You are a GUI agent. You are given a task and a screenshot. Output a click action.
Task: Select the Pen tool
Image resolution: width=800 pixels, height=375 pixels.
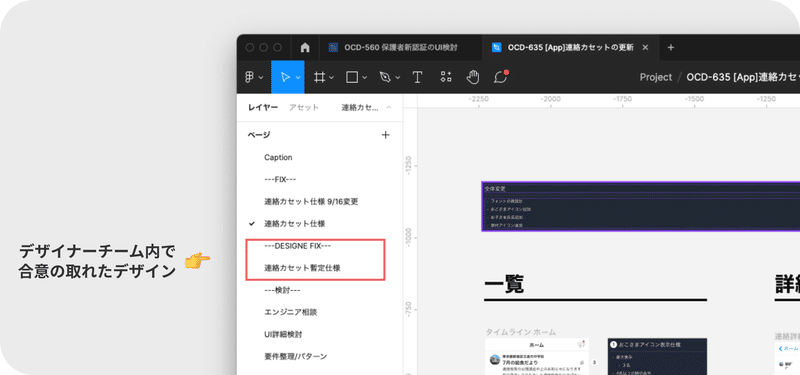385,77
